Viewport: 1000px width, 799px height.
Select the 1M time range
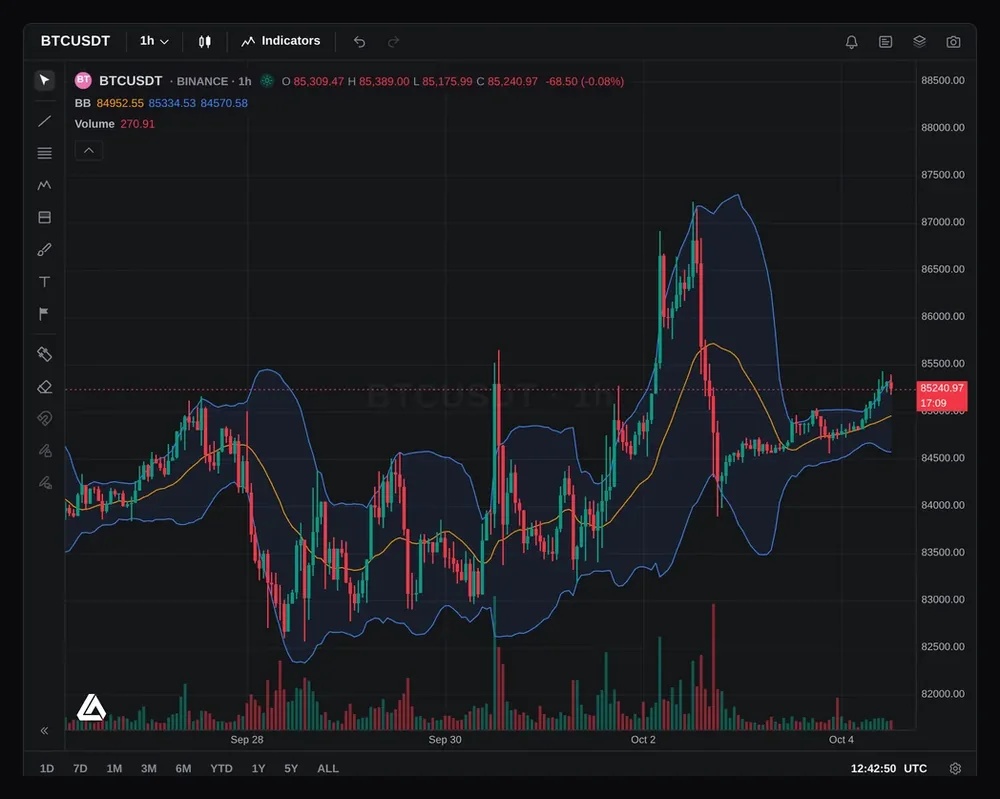pos(114,768)
